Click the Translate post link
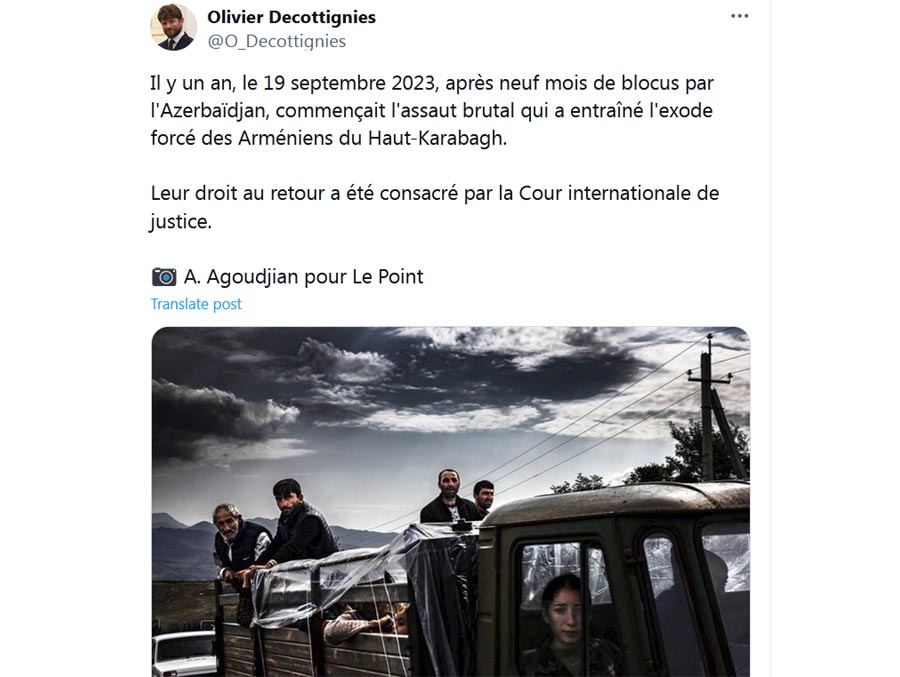Viewport: 900px width, 677px height. pos(196,304)
